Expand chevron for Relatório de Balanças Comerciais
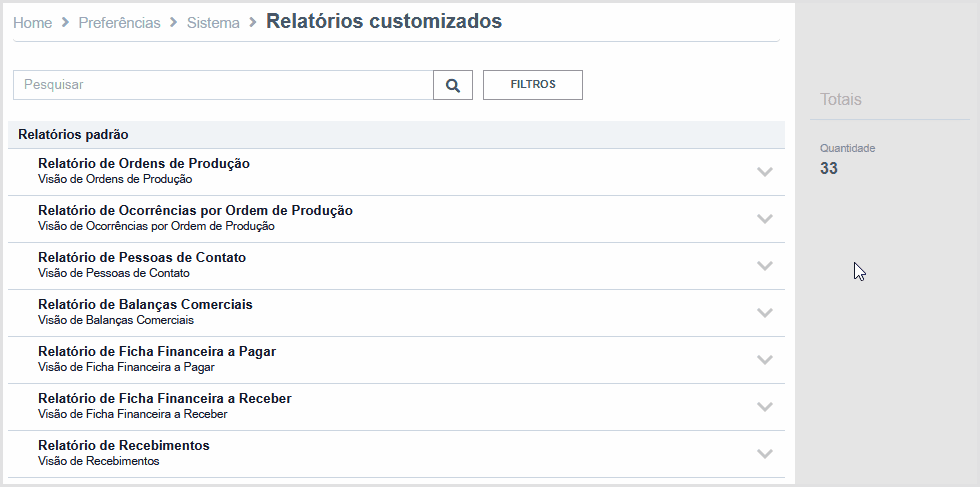Screen dimensions: 980x487 pos(764,312)
